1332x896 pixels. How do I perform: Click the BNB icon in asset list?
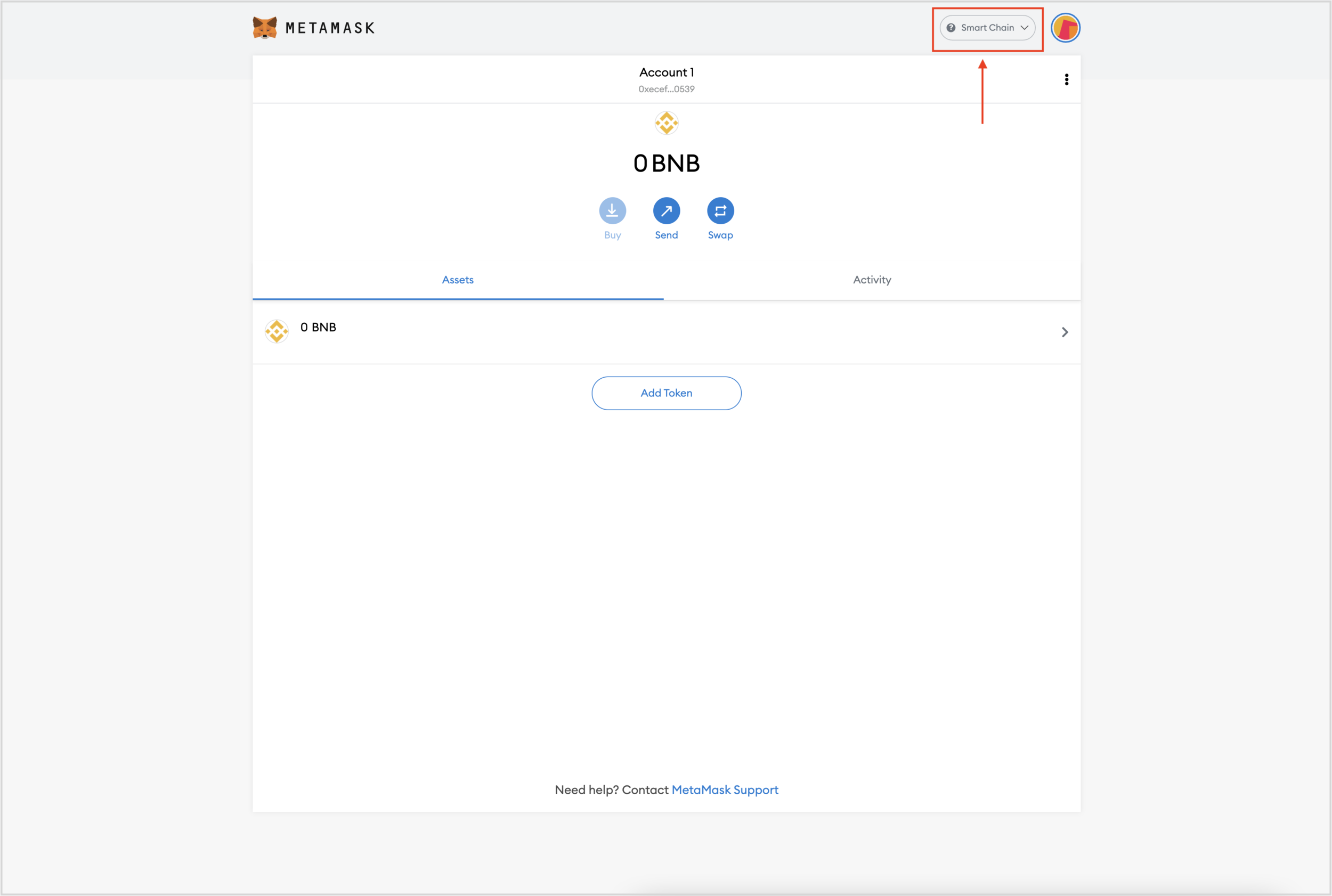(277, 331)
